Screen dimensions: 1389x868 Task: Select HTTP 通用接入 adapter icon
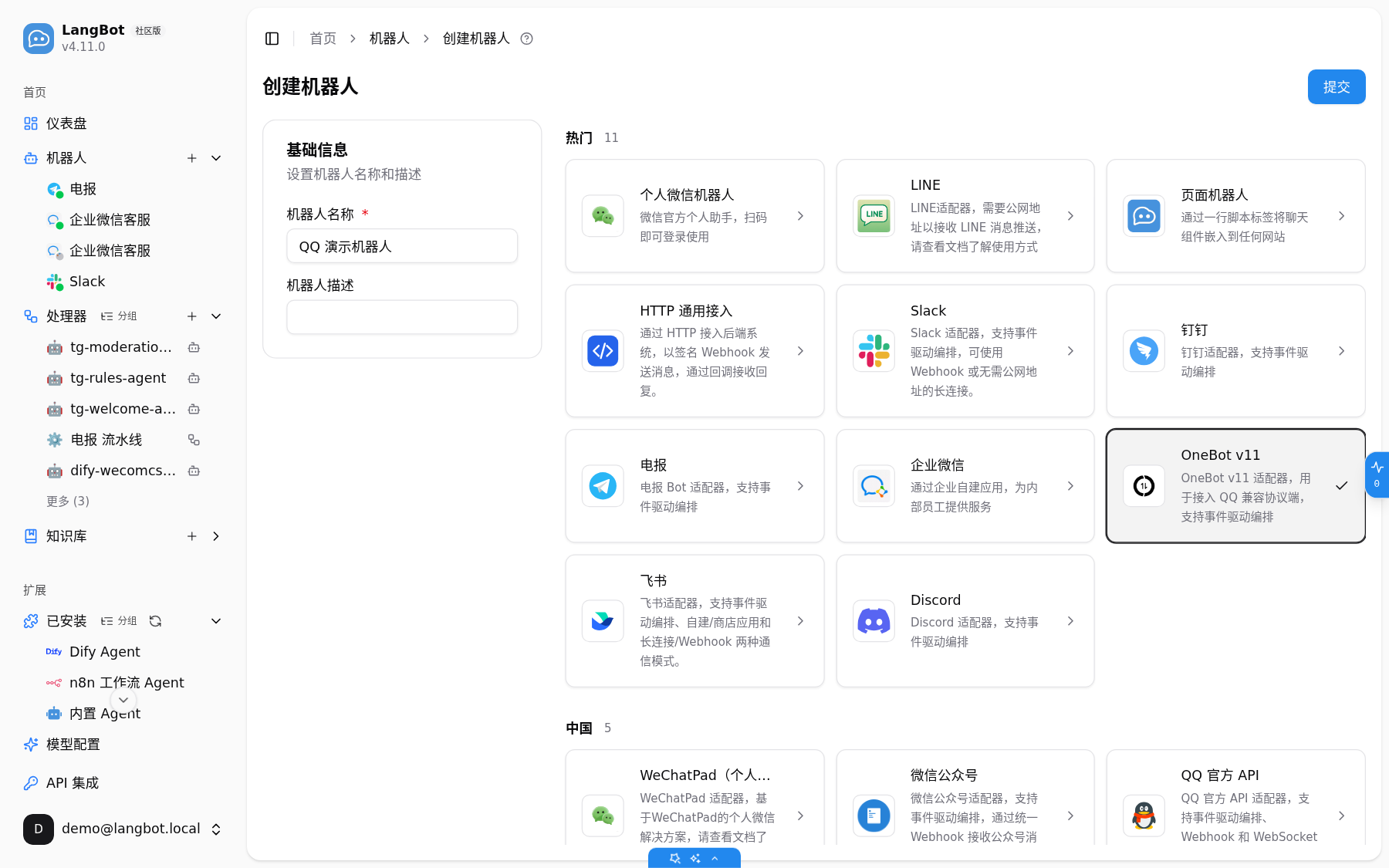[x=603, y=351]
